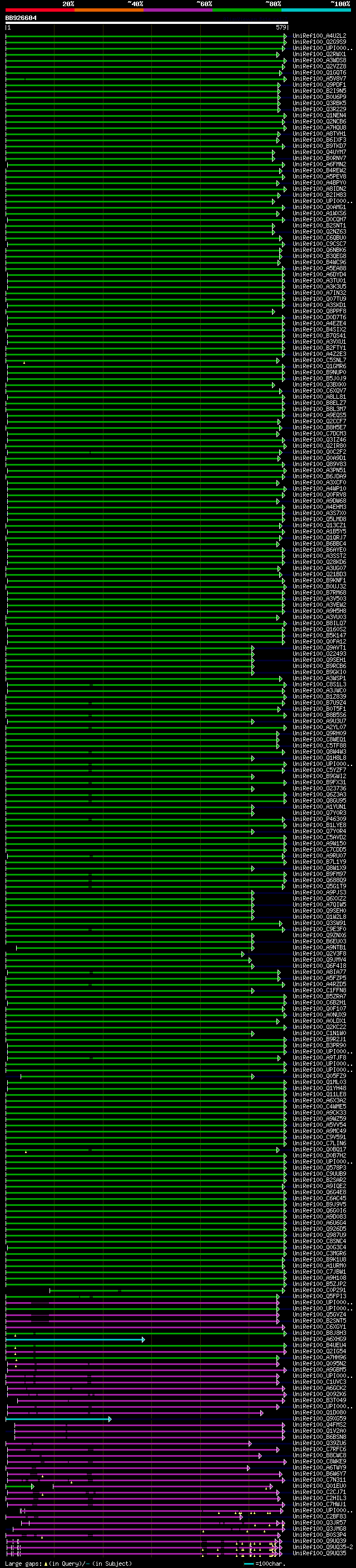Open hit UniRef100_Q9PDF1

319,85
